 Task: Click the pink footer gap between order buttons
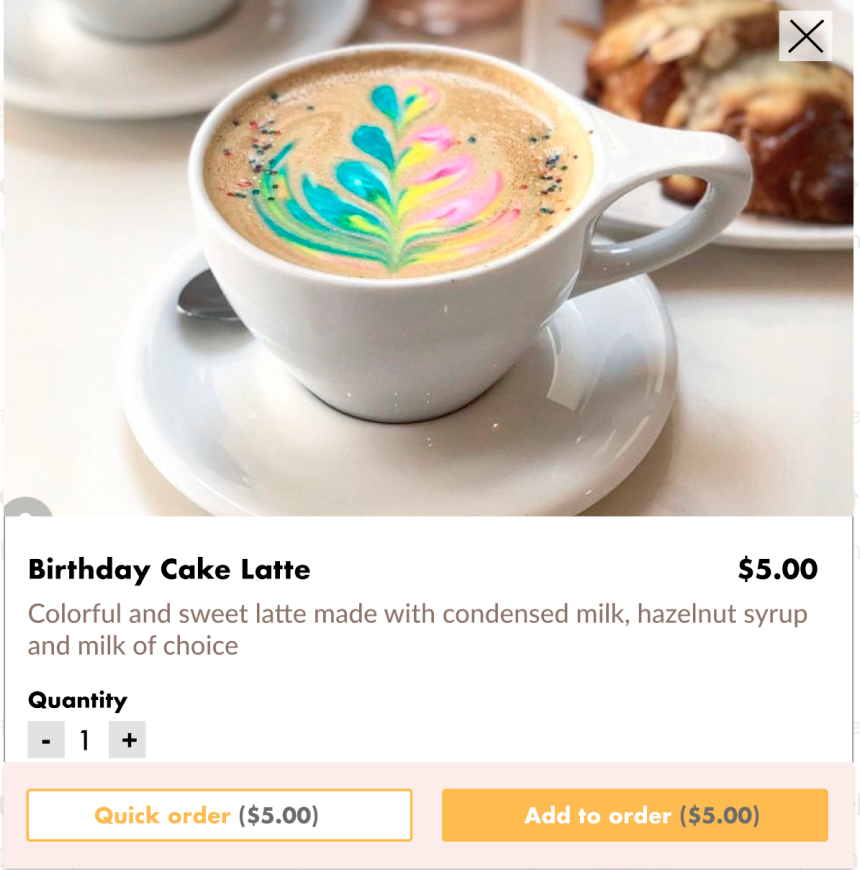point(427,815)
